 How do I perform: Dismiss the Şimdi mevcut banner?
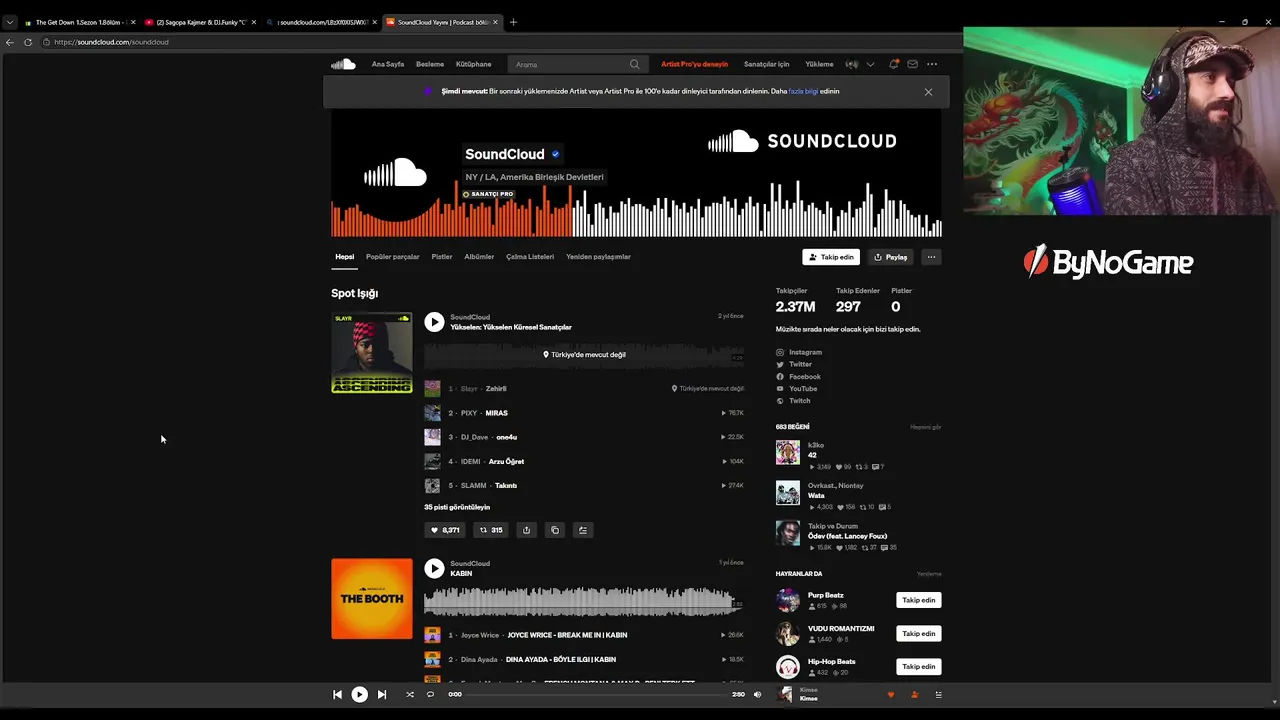coord(928,92)
